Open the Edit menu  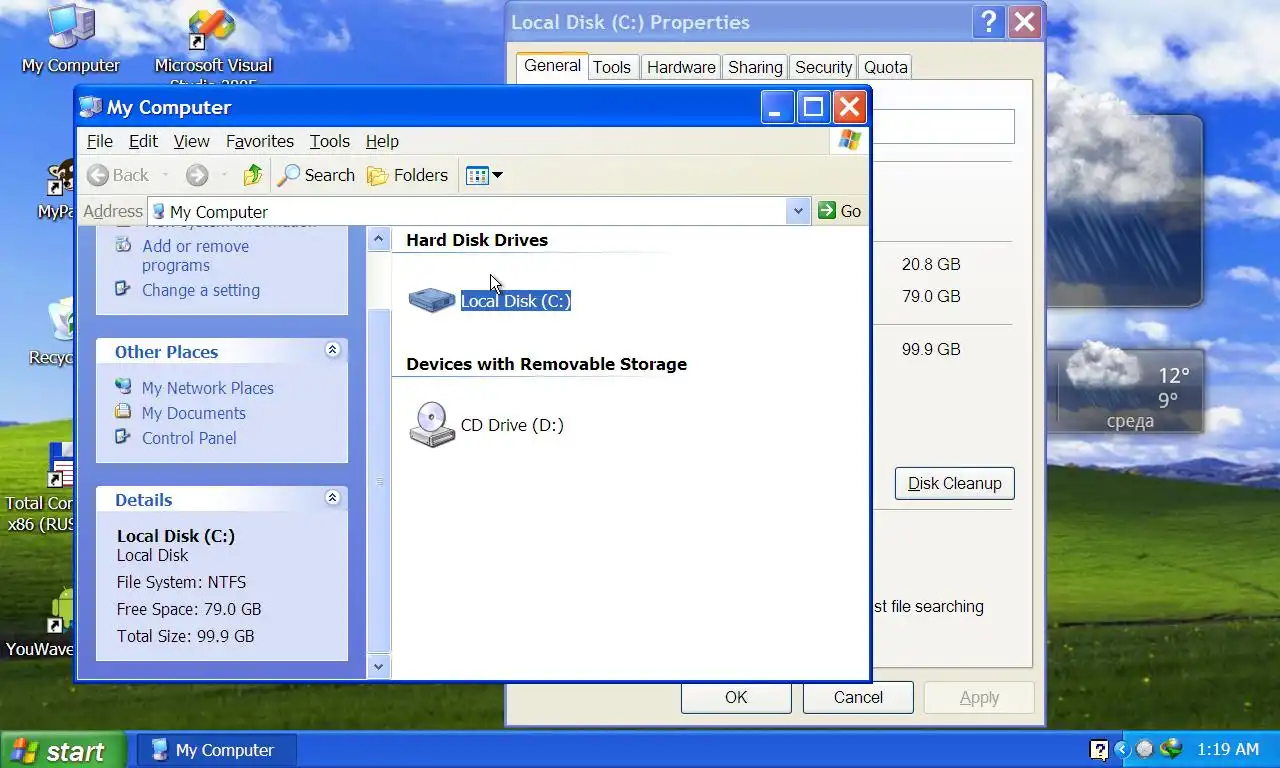[x=144, y=141]
